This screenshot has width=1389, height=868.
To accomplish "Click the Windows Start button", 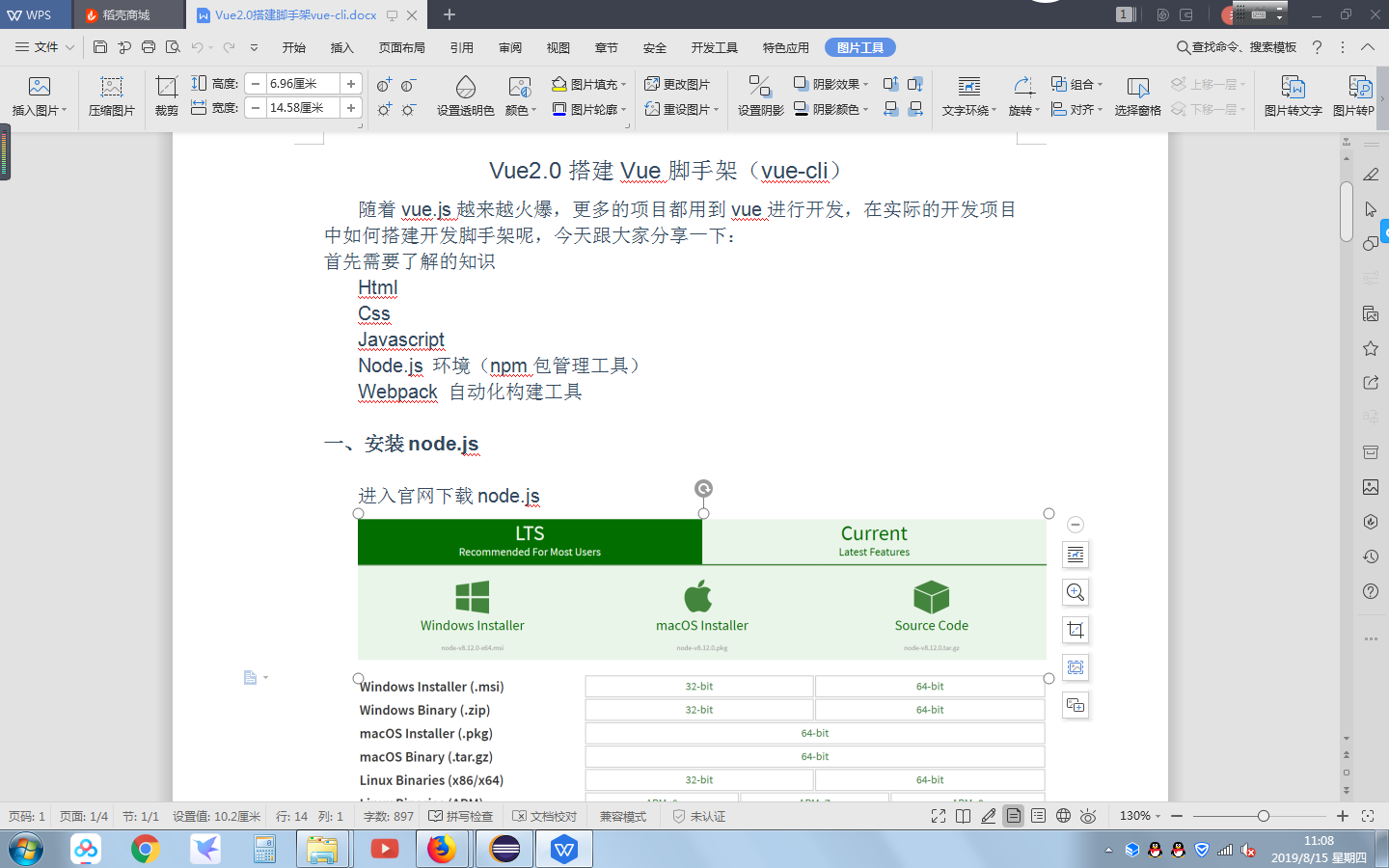I will pos(26,849).
